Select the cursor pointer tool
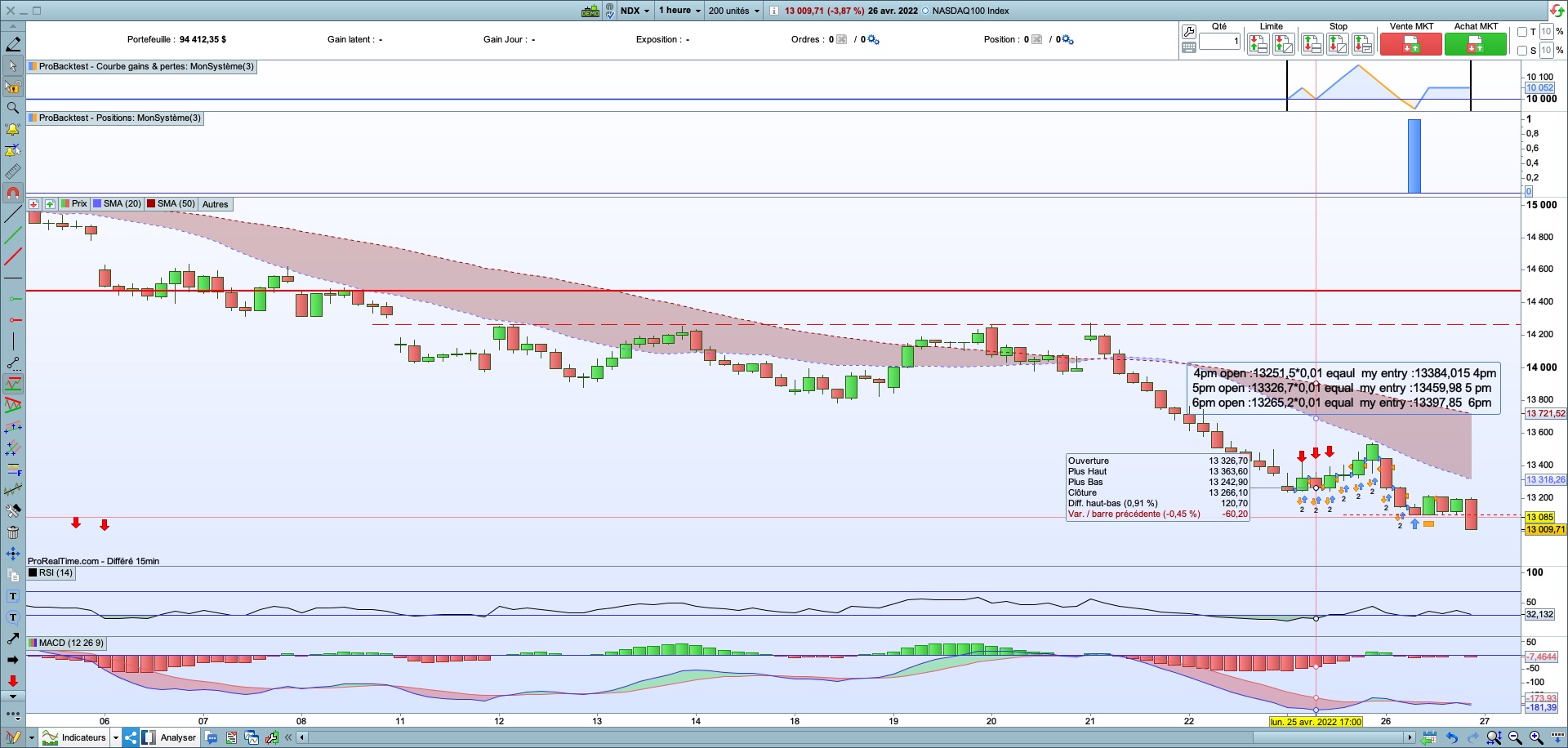Screen dimensions: 1568x748 pos(13,65)
